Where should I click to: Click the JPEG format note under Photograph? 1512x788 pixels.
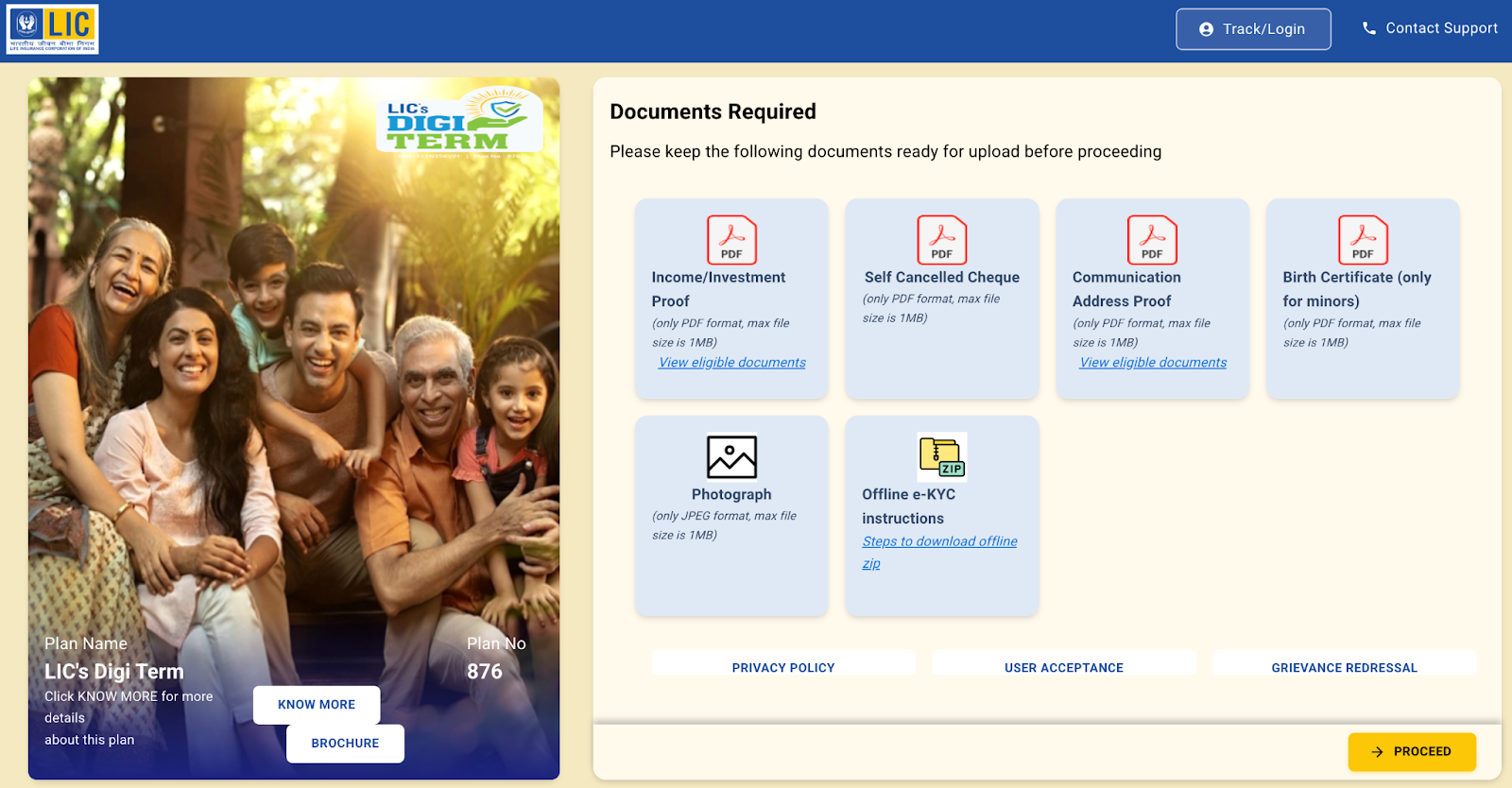pos(724,525)
